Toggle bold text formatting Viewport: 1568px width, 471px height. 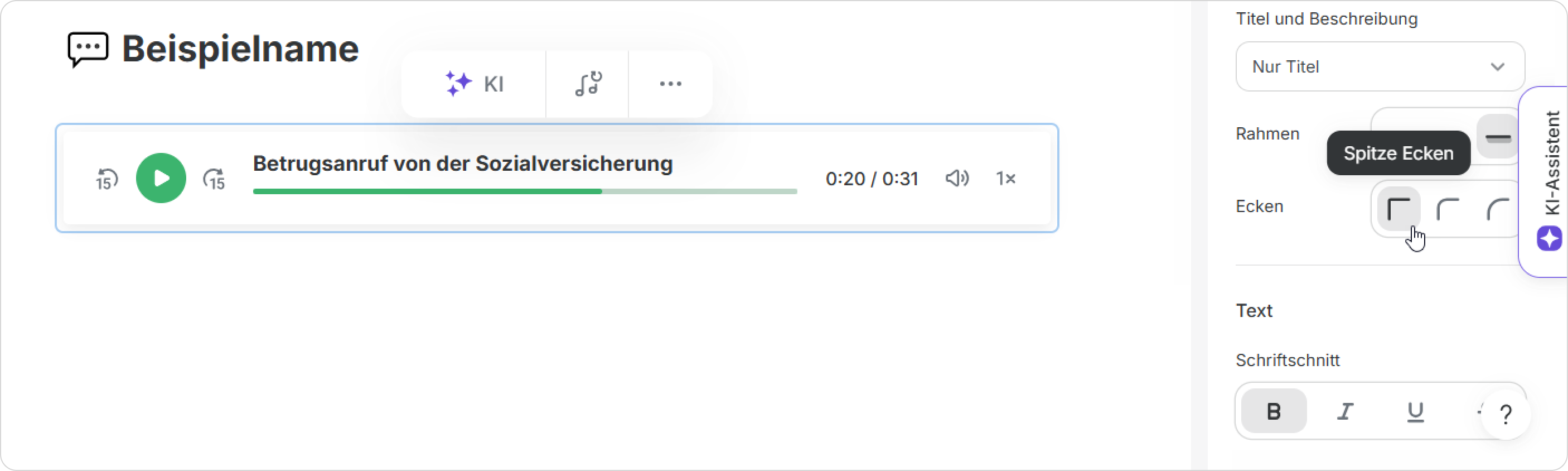[x=1274, y=411]
